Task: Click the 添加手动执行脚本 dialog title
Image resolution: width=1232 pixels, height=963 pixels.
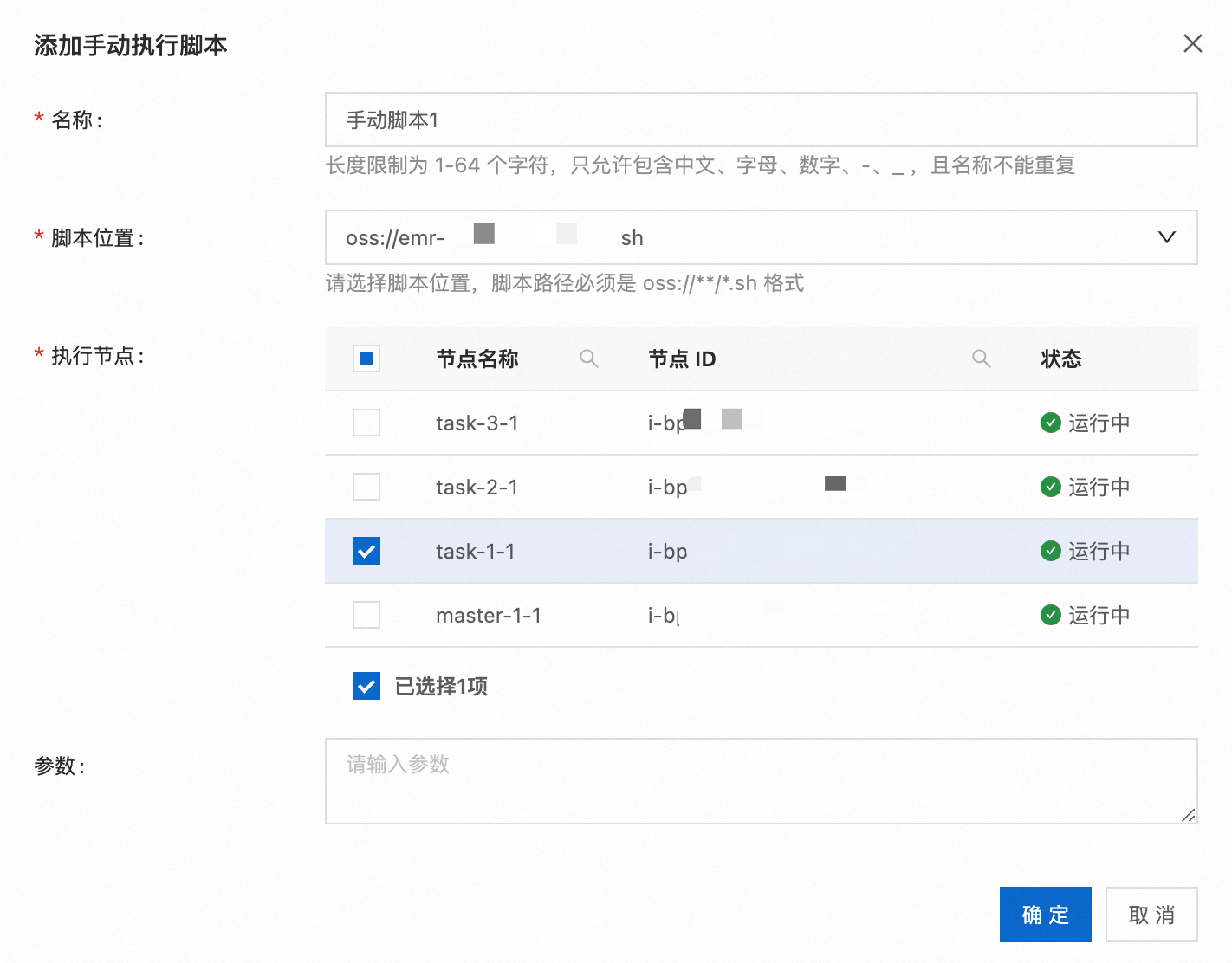Action: point(131,45)
